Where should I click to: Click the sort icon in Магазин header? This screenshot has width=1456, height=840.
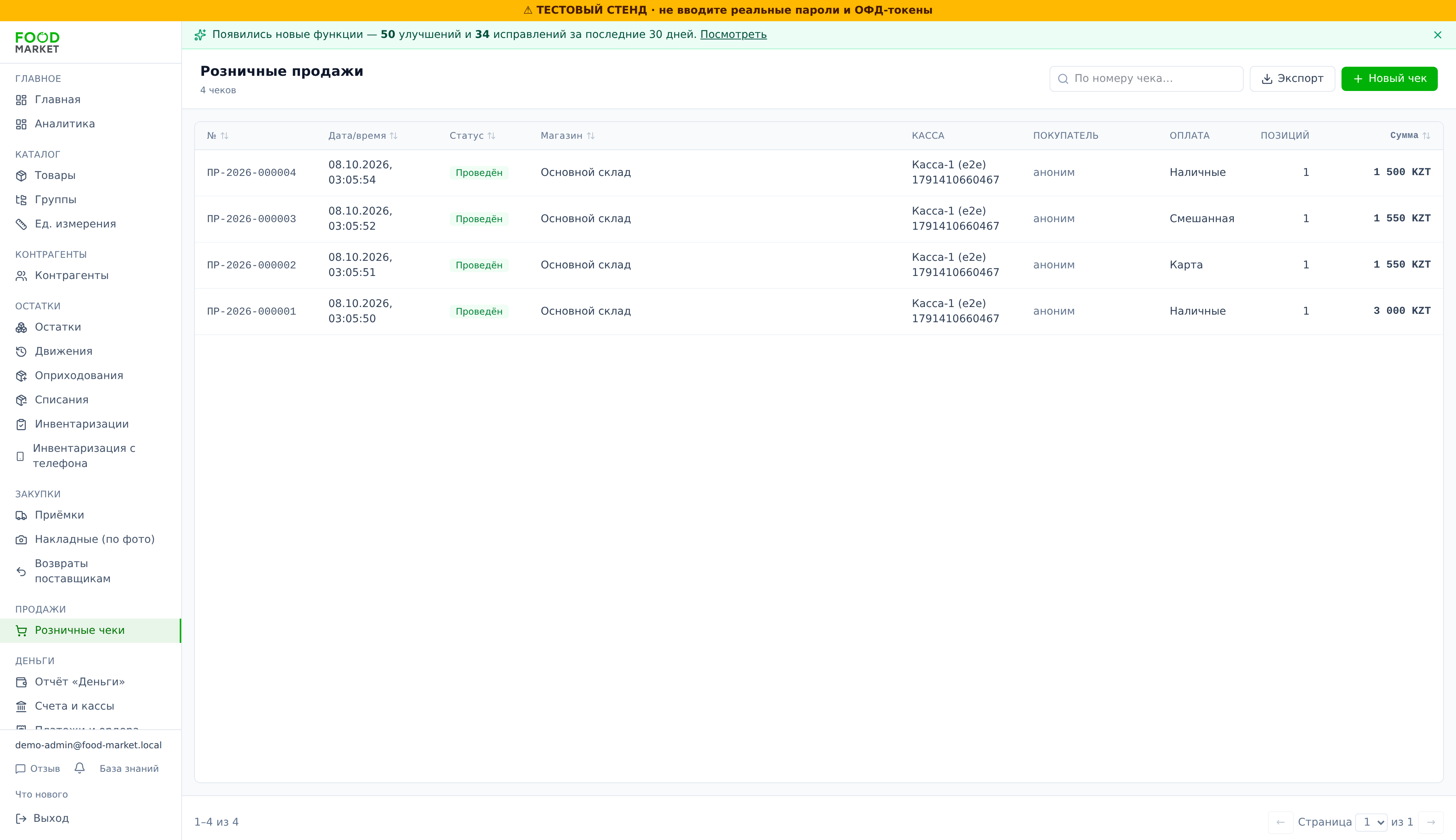click(590, 136)
